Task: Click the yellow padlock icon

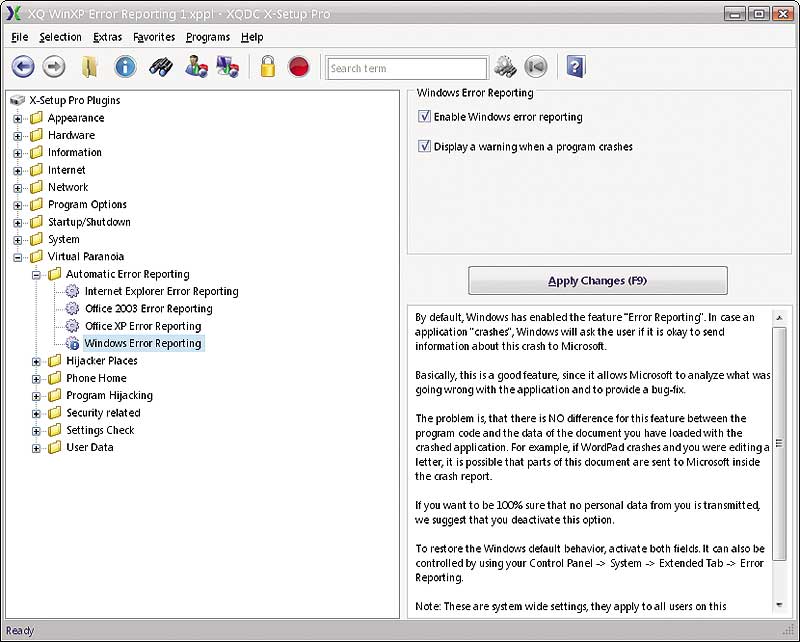Action: click(x=268, y=67)
